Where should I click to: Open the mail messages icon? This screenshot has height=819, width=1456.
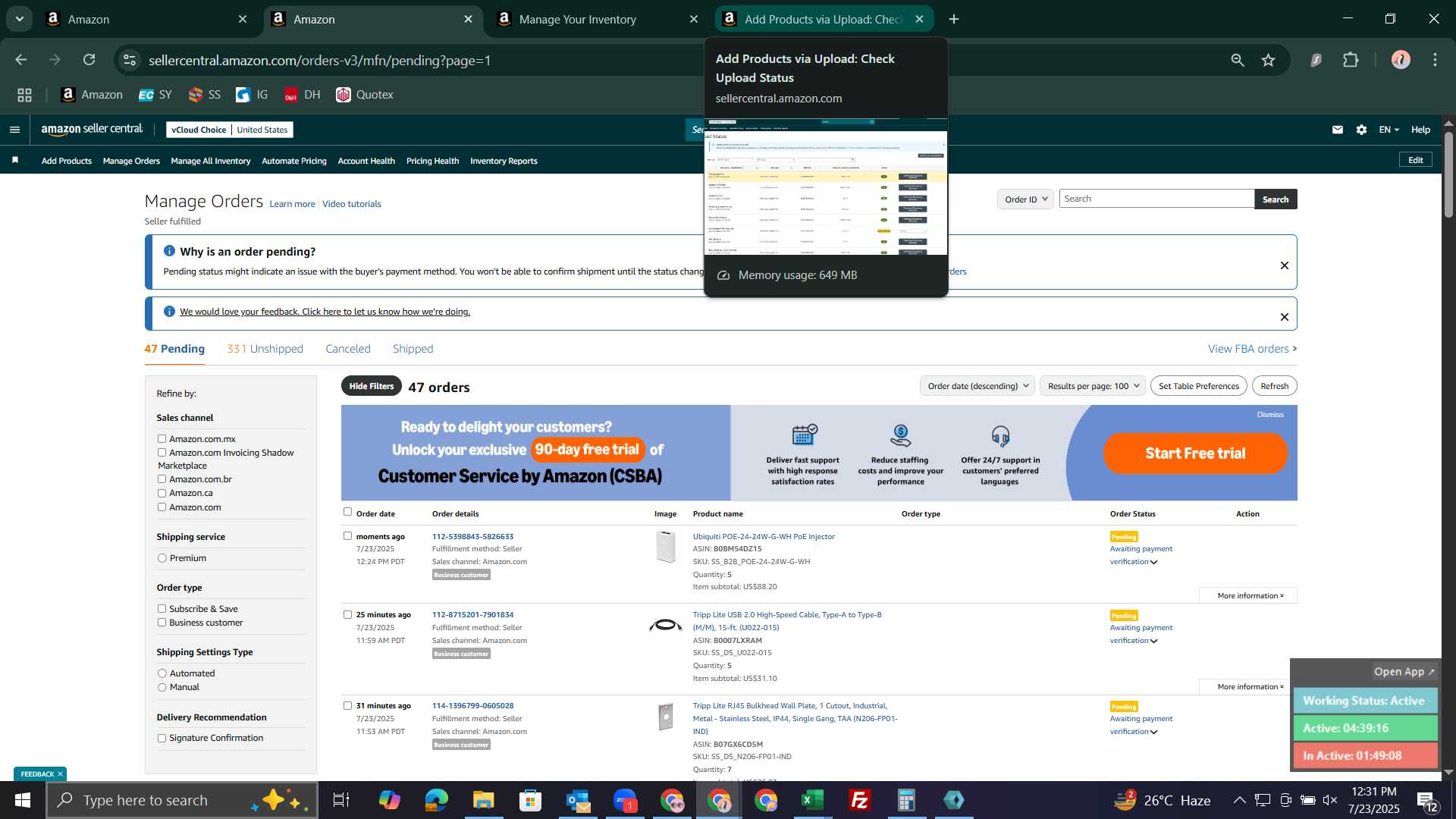click(x=1338, y=130)
